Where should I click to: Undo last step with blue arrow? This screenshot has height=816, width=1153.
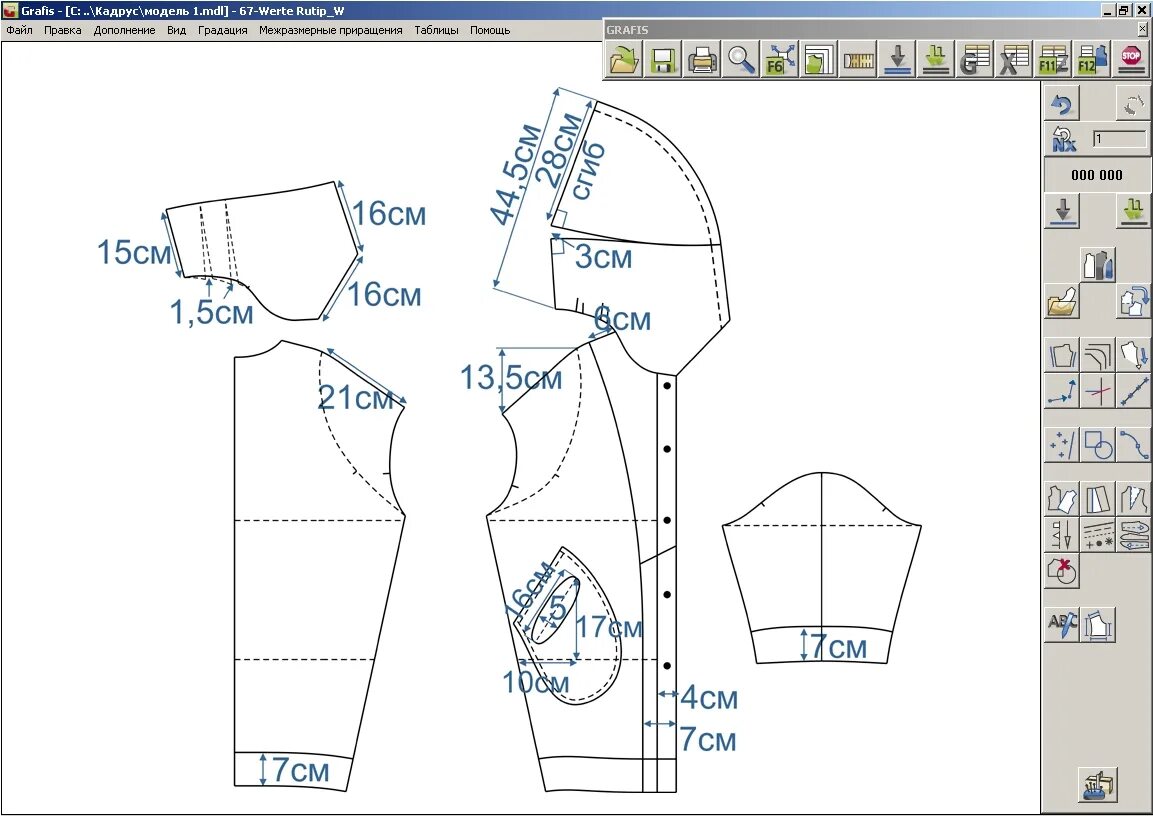1062,103
